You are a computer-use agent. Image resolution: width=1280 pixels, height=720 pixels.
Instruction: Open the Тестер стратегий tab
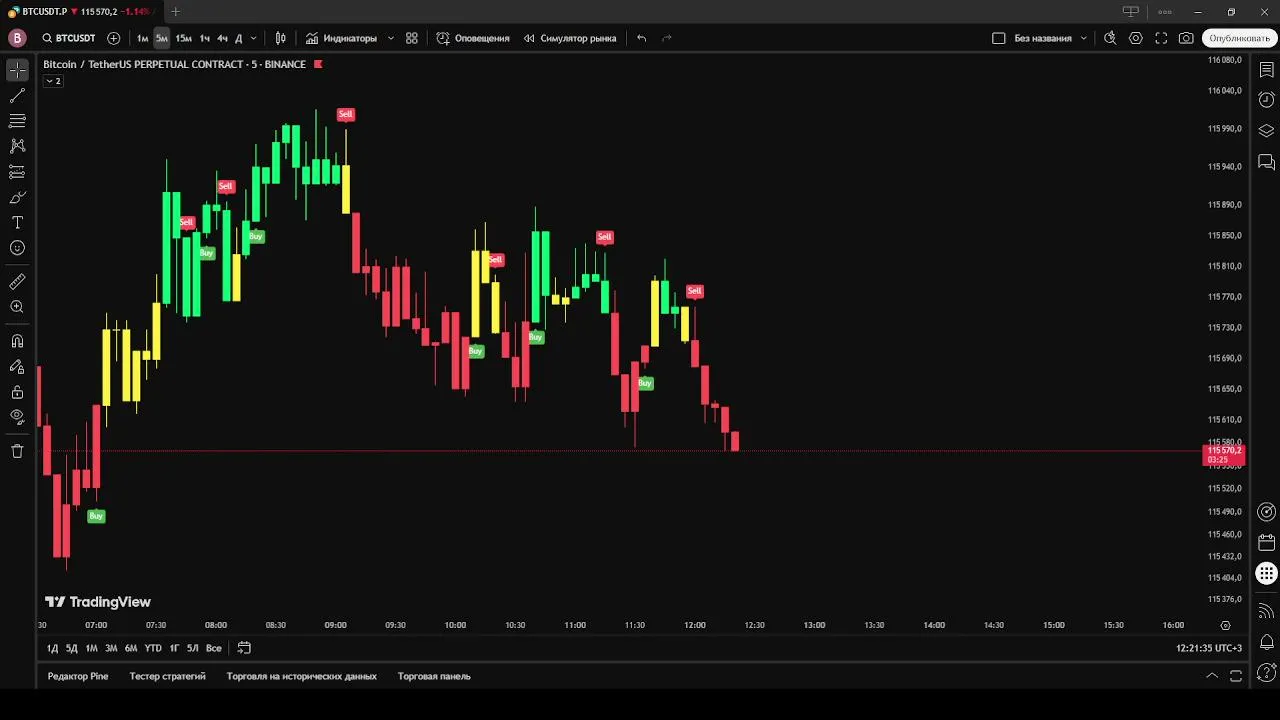pos(167,676)
